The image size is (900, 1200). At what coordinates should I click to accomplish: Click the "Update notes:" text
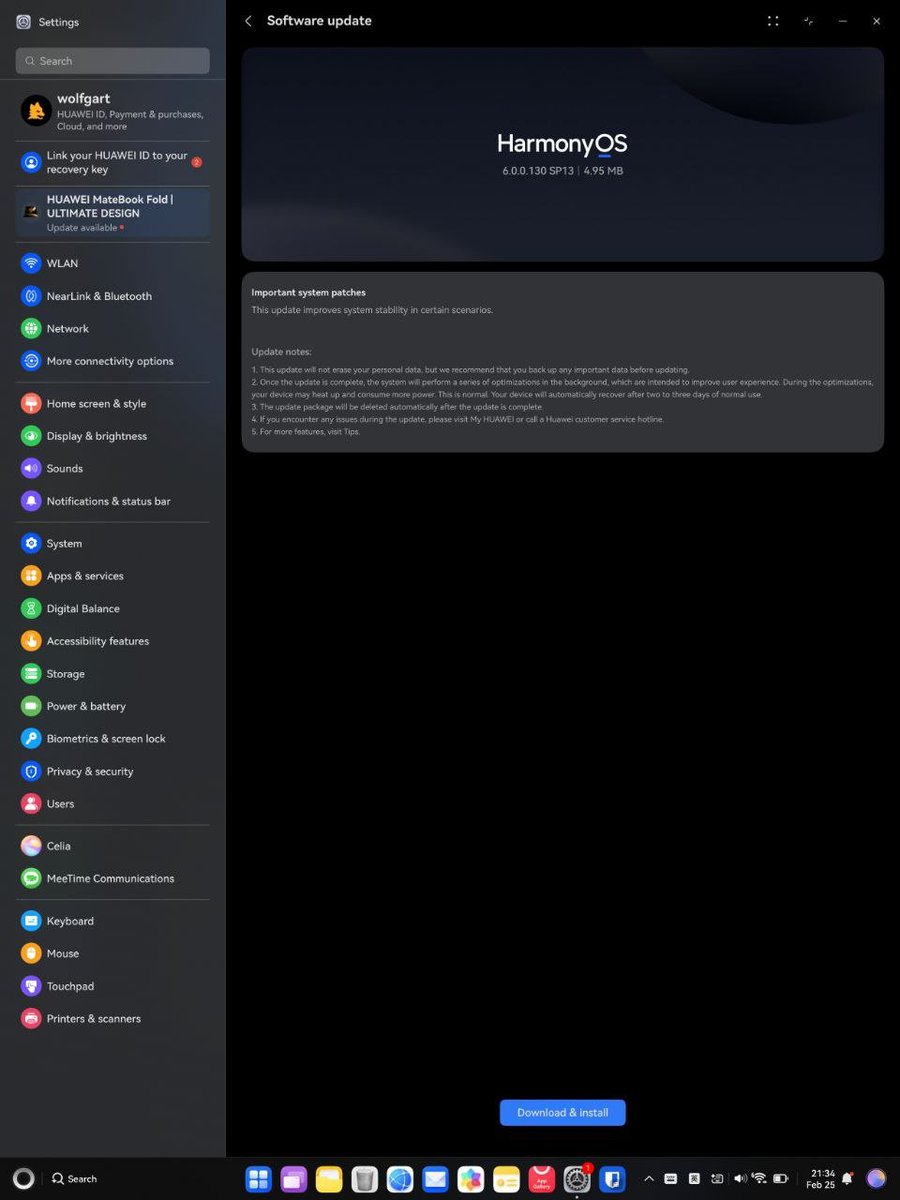point(281,352)
